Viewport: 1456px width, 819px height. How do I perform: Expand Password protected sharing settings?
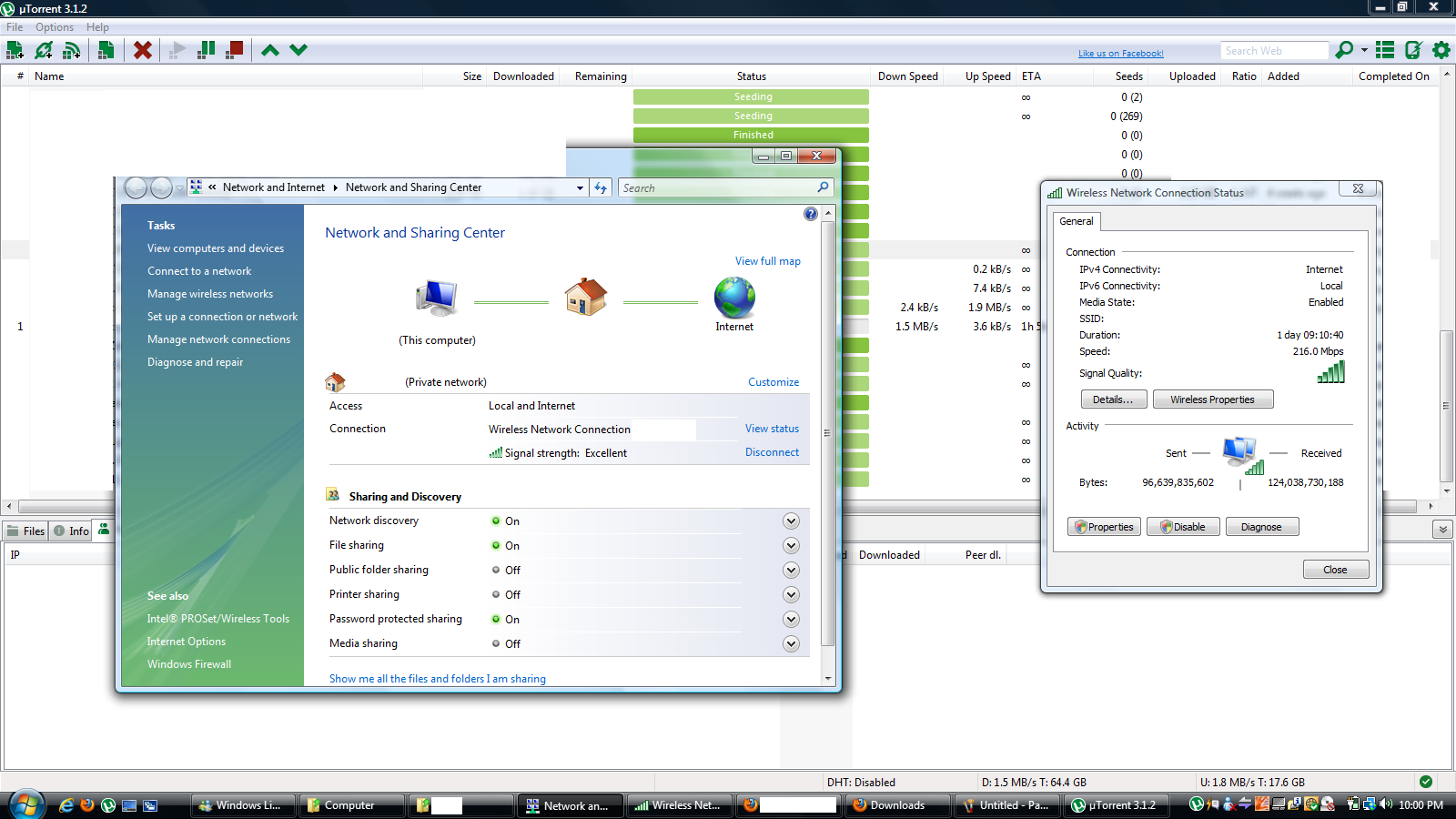[790, 619]
